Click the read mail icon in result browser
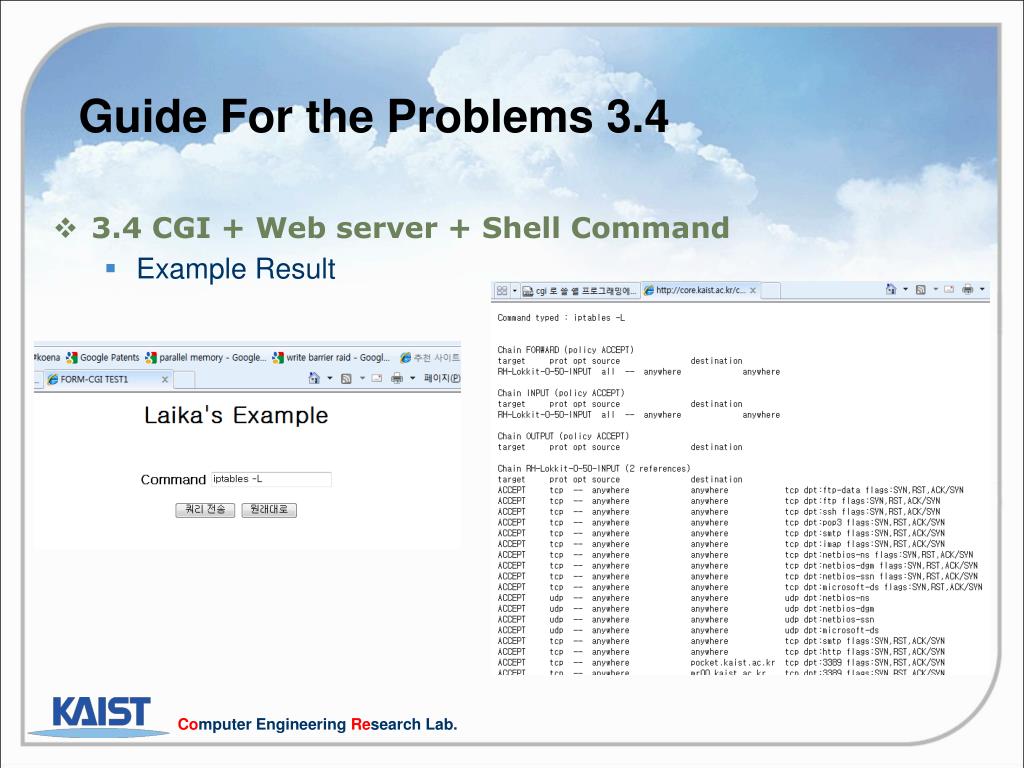 (949, 289)
